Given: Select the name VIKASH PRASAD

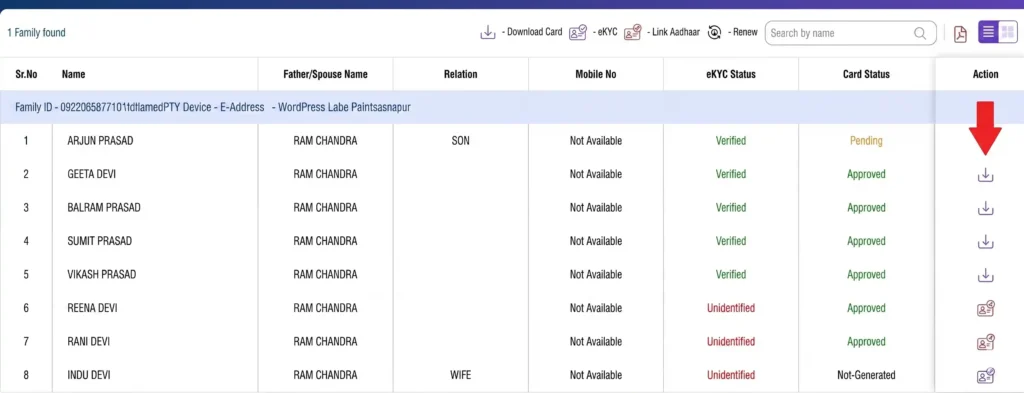Looking at the screenshot, I should [102, 275].
